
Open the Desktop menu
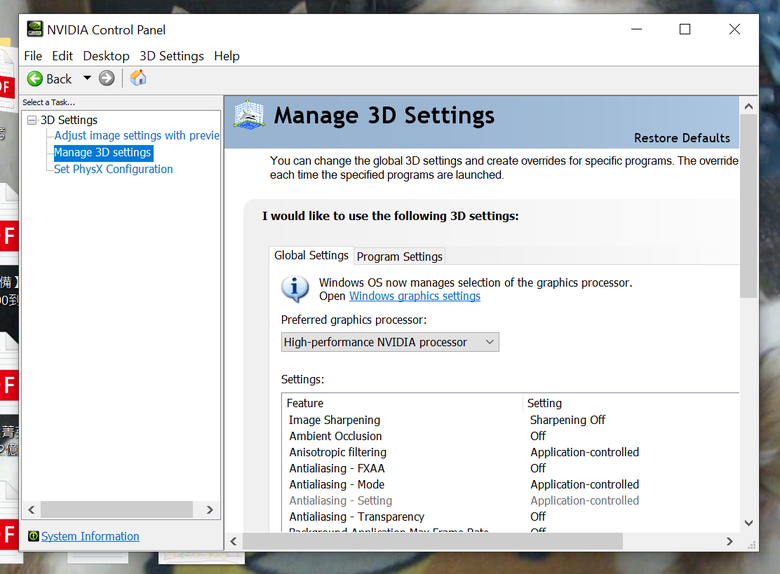106,56
